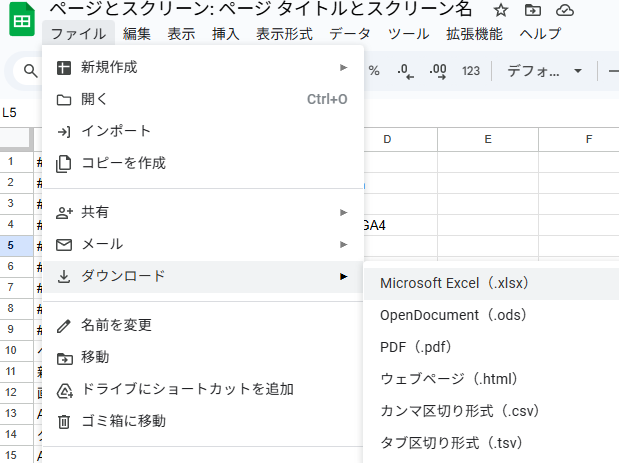This screenshot has width=619, height=463.
Task: Click the new spreadsheet icon beside 新規作成
Action: (x=64, y=68)
